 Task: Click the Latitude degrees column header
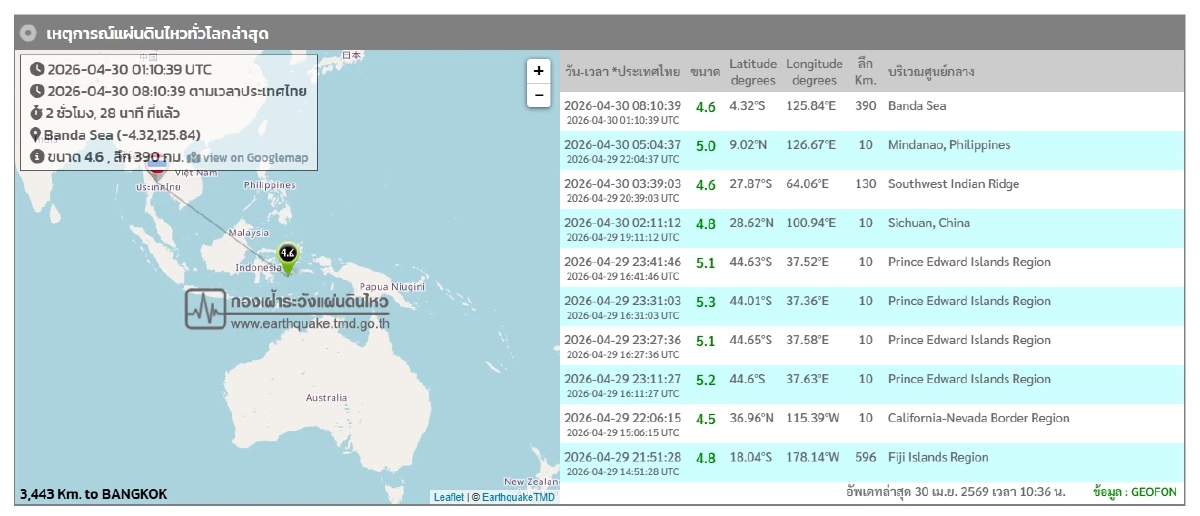752,72
